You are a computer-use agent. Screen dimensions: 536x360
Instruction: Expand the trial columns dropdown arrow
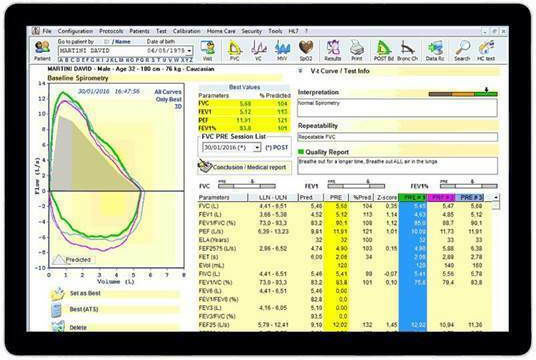495,197
